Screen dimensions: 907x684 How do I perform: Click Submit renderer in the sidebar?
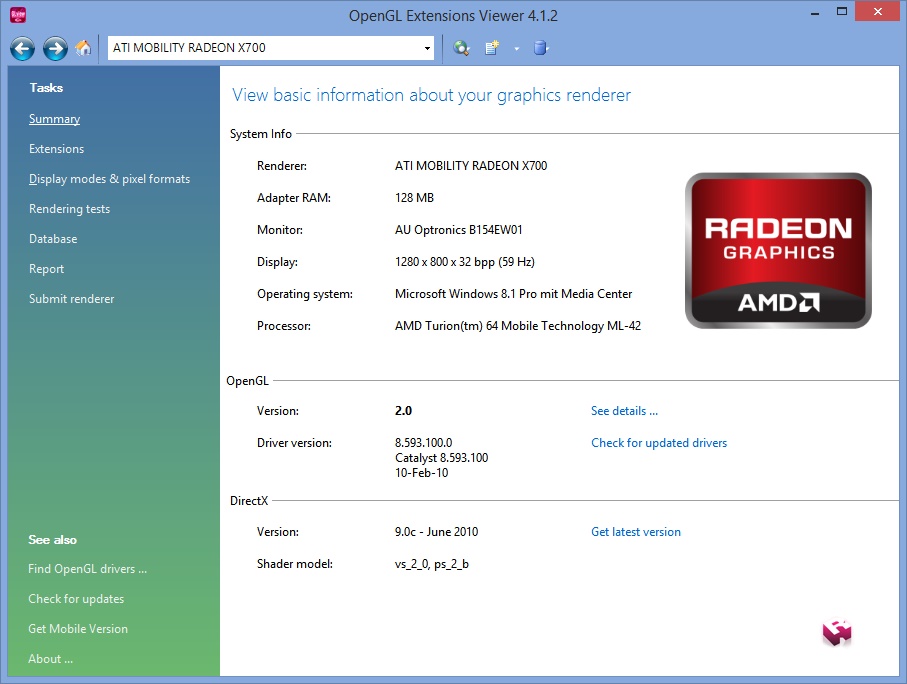tap(72, 299)
